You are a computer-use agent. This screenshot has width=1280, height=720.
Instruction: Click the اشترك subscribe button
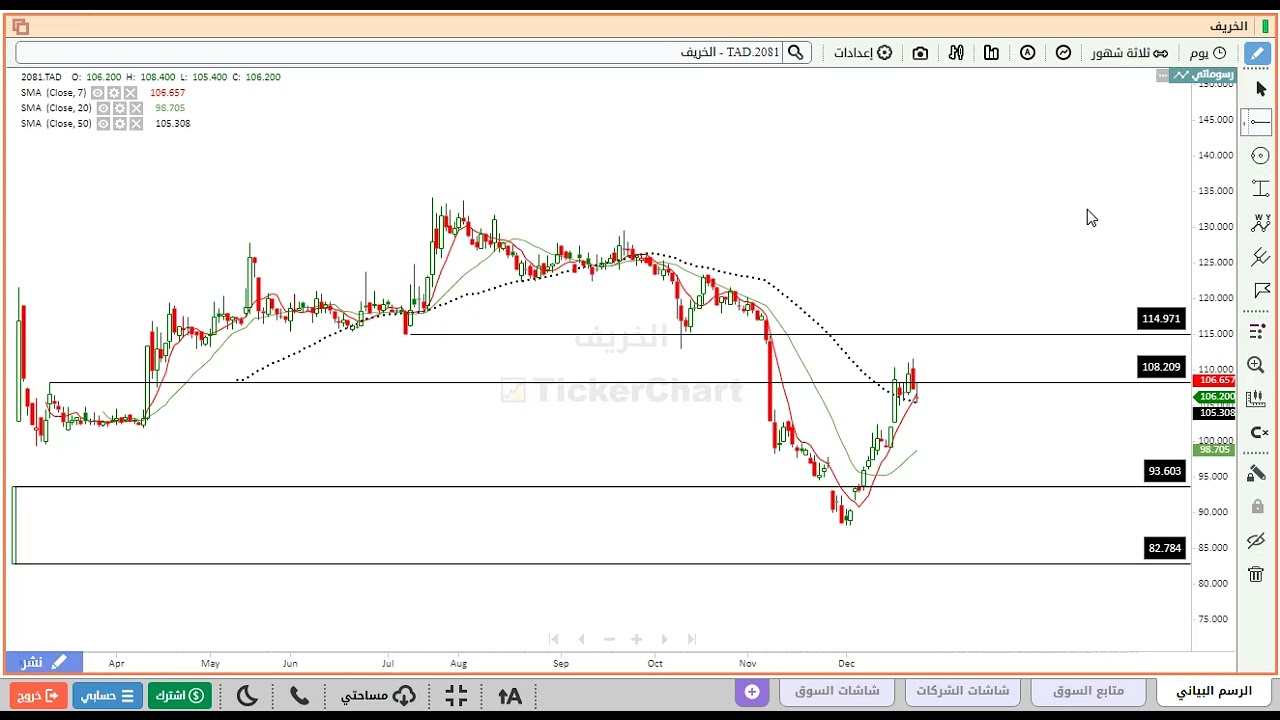coord(180,695)
